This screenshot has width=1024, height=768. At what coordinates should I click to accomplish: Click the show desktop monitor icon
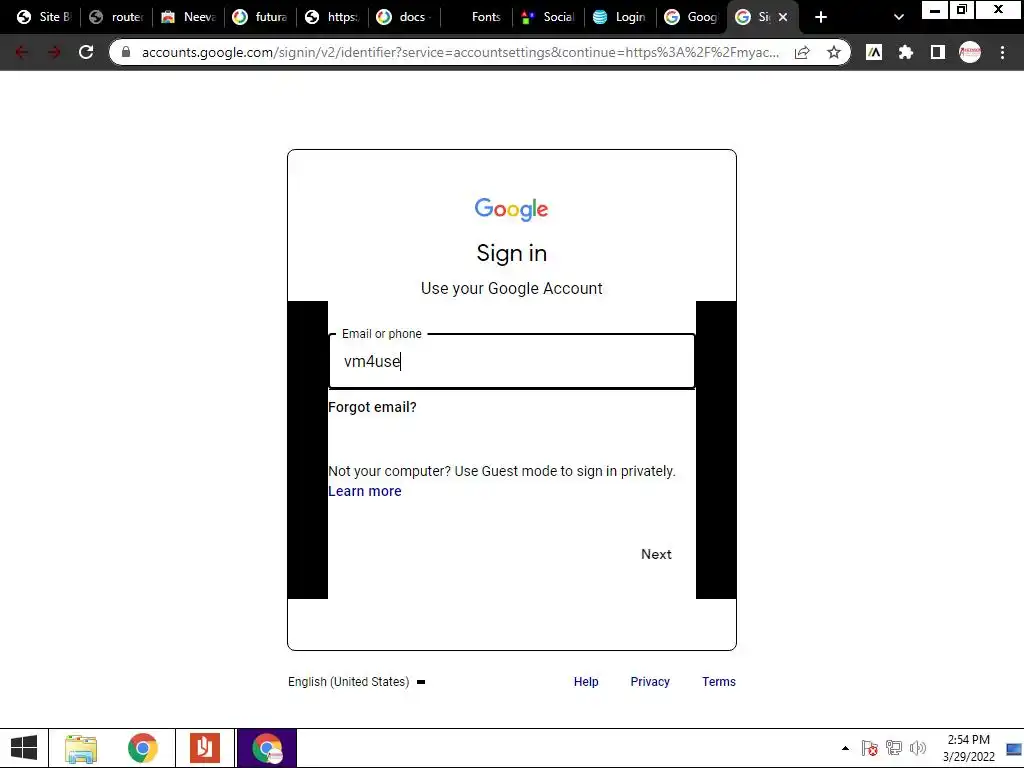click(x=1014, y=748)
